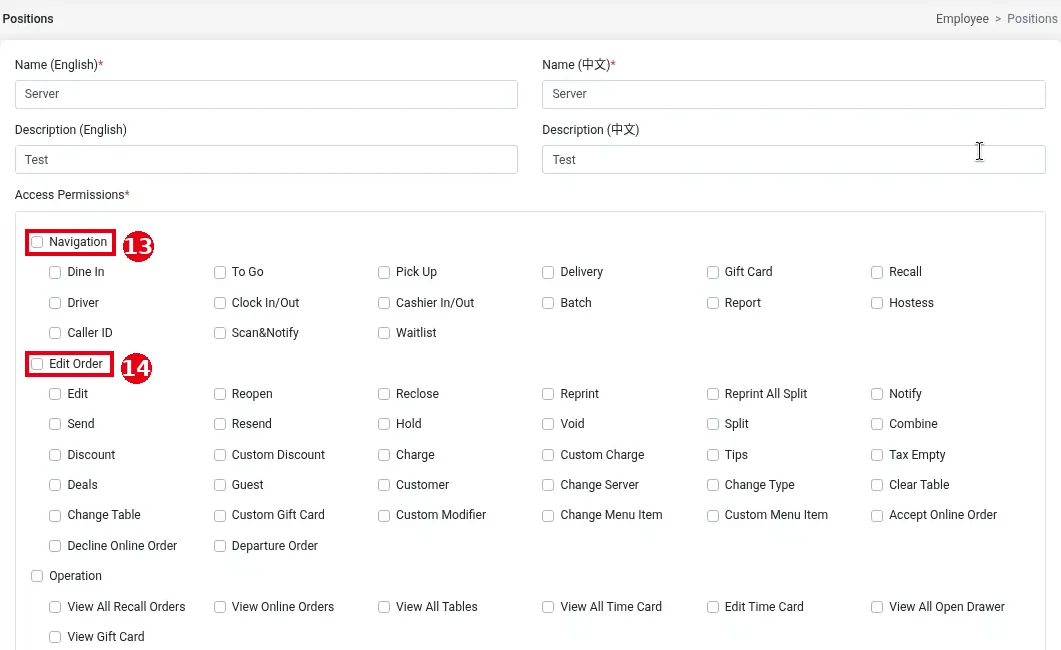
Task: Click the Name (中文) input field
Action: (x=793, y=94)
